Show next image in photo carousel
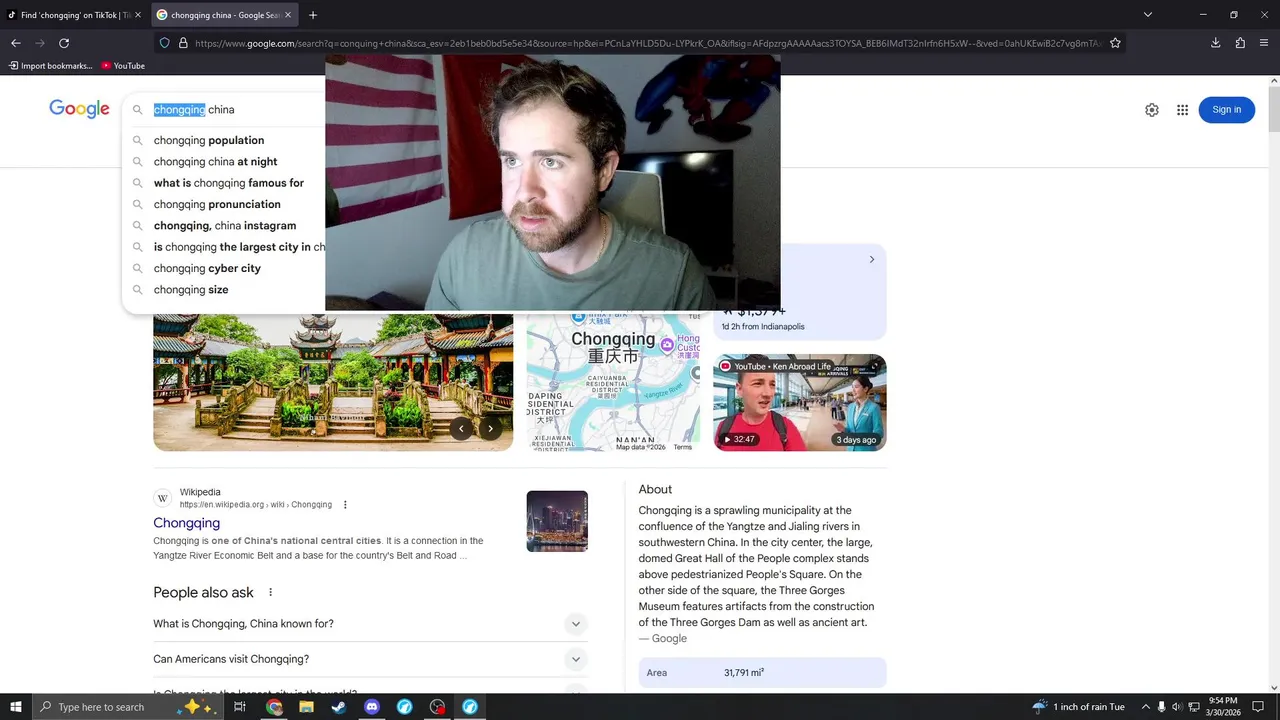Image resolution: width=1280 pixels, height=720 pixels. 490,428
